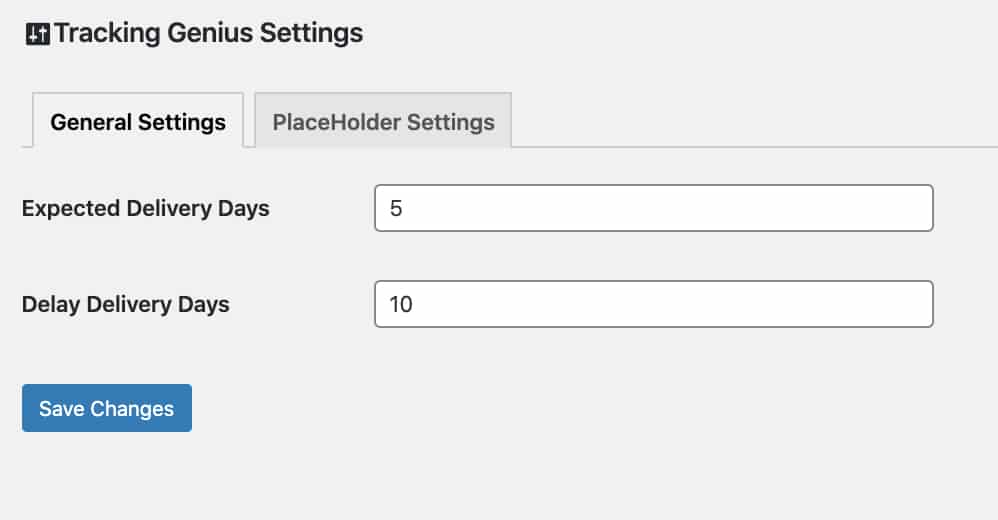Select the active General Settings tab
The width and height of the screenshot is (998, 520).
pos(138,122)
